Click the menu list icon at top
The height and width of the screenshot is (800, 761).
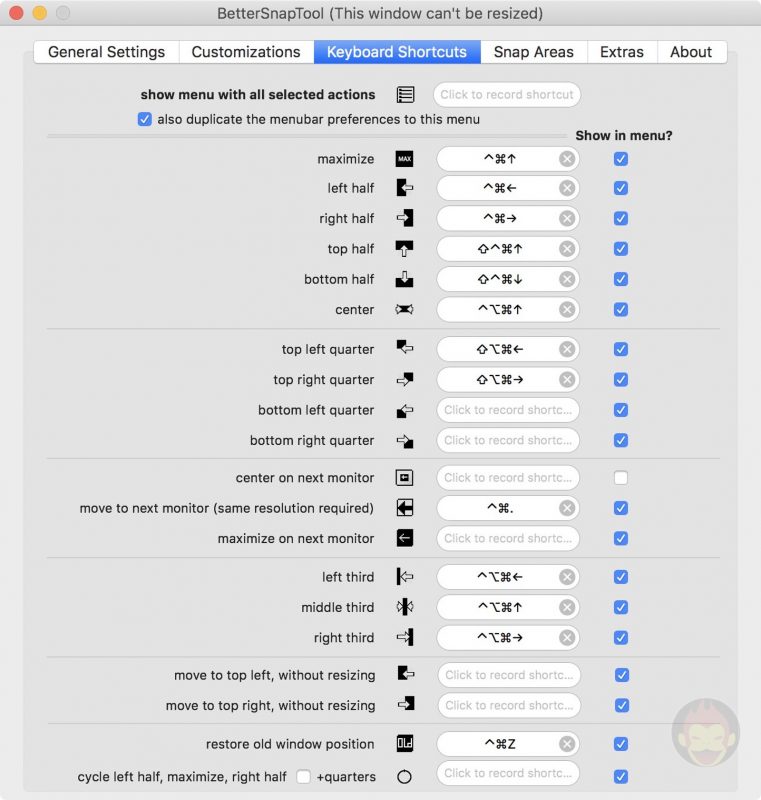(x=404, y=94)
